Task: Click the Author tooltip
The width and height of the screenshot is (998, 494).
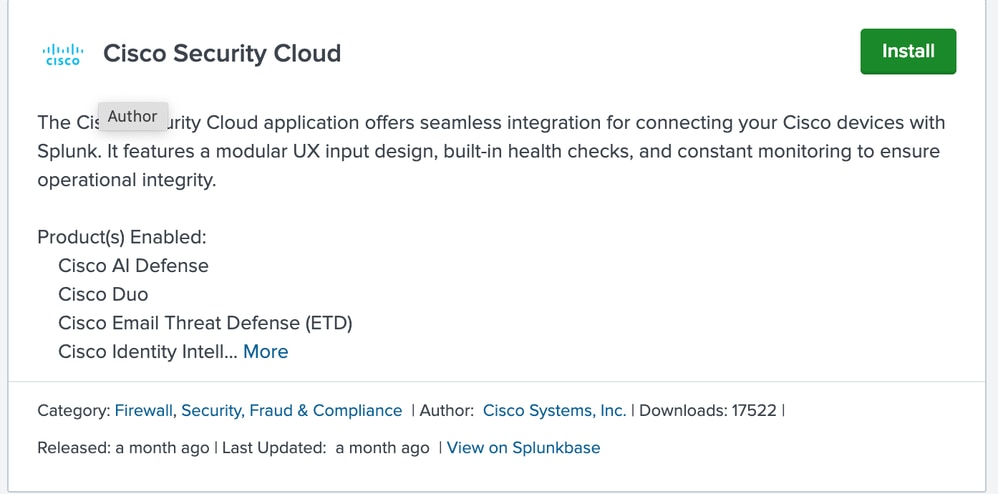Action: (x=132, y=116)
